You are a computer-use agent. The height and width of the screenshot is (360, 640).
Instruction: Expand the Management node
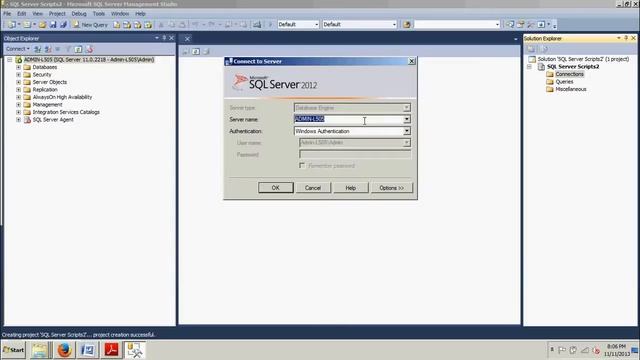(x=18, y=104)
